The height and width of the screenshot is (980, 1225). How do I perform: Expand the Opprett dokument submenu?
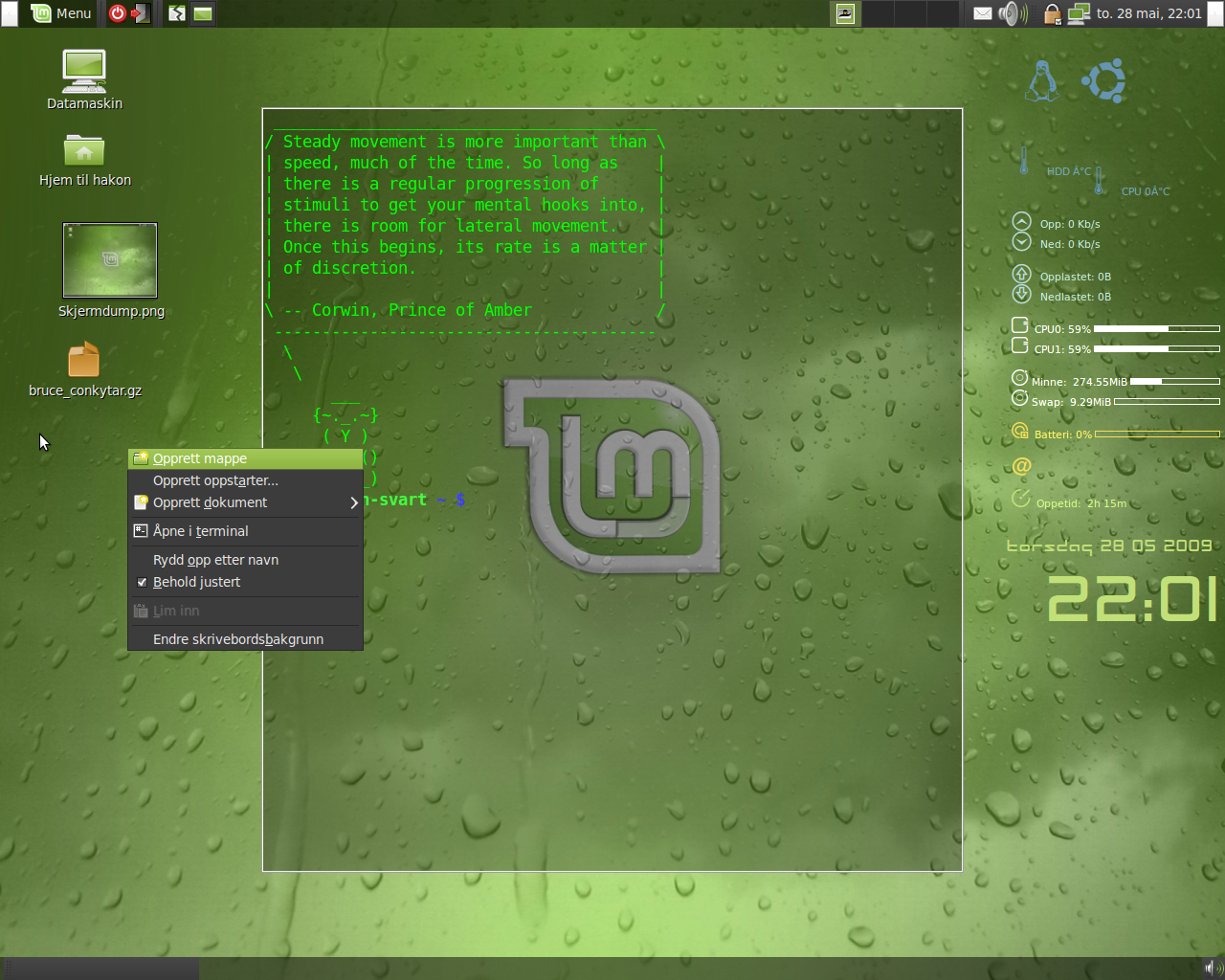click(x=245, y=502)
